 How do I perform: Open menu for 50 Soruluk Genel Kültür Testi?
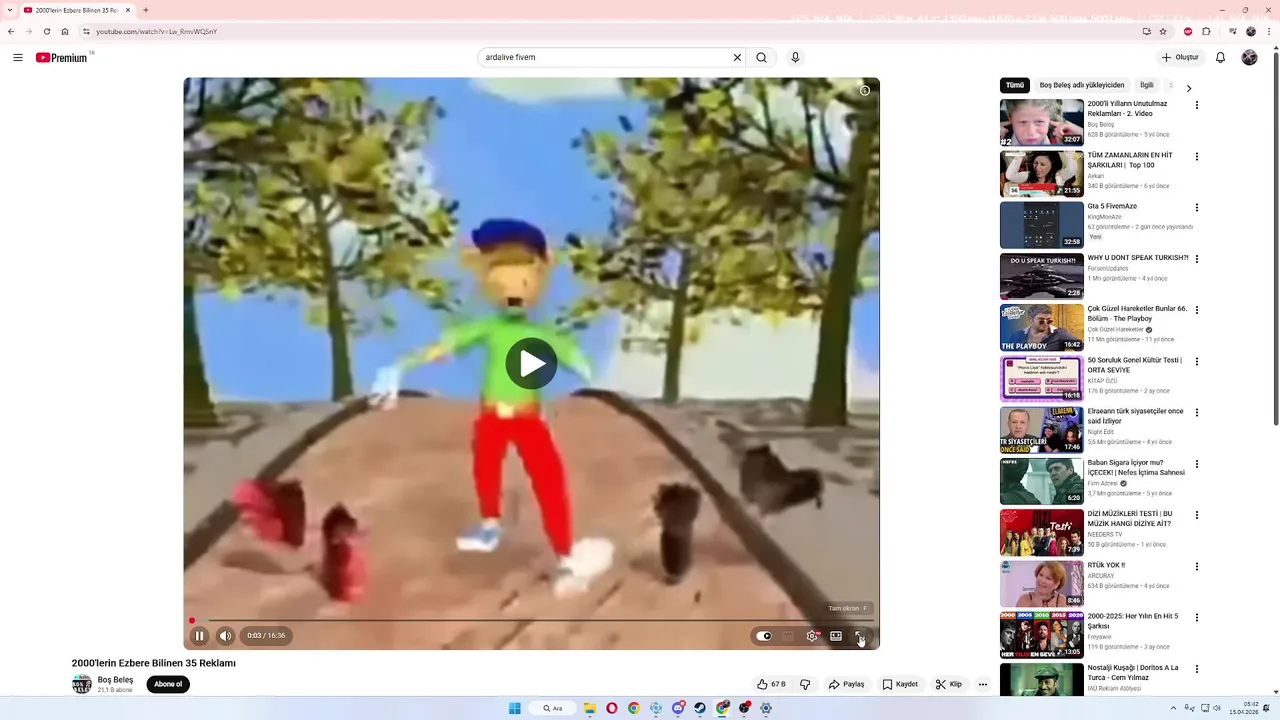click(x=1196, y=362)
